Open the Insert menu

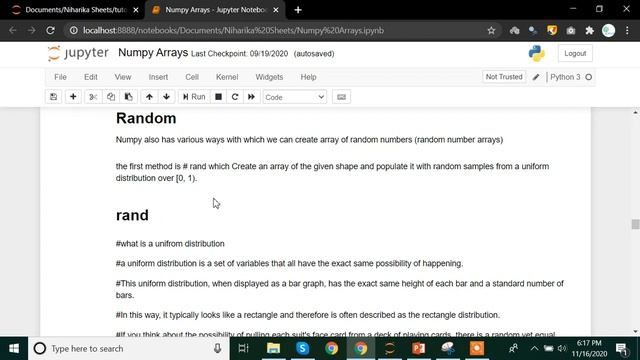158,77
